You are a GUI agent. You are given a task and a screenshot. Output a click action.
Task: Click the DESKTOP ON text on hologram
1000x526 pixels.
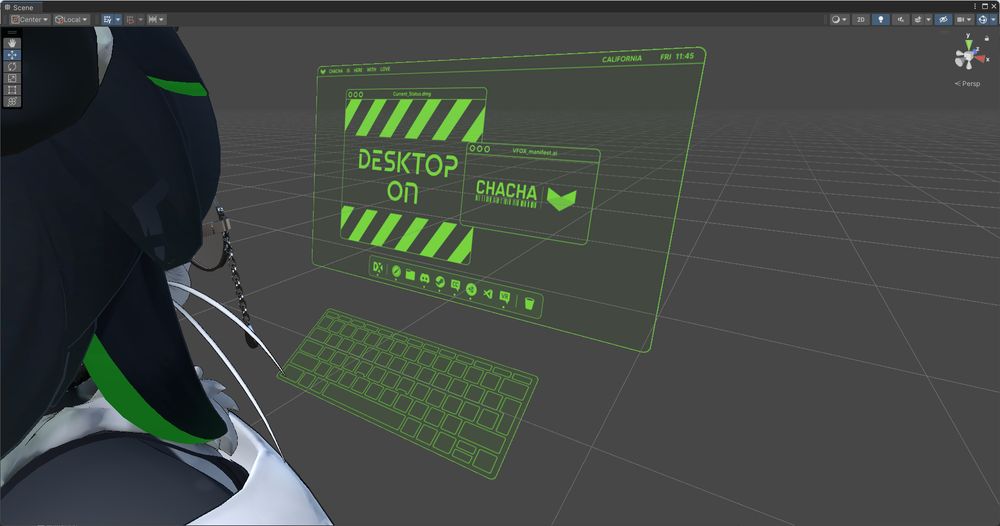click(406, 176)
